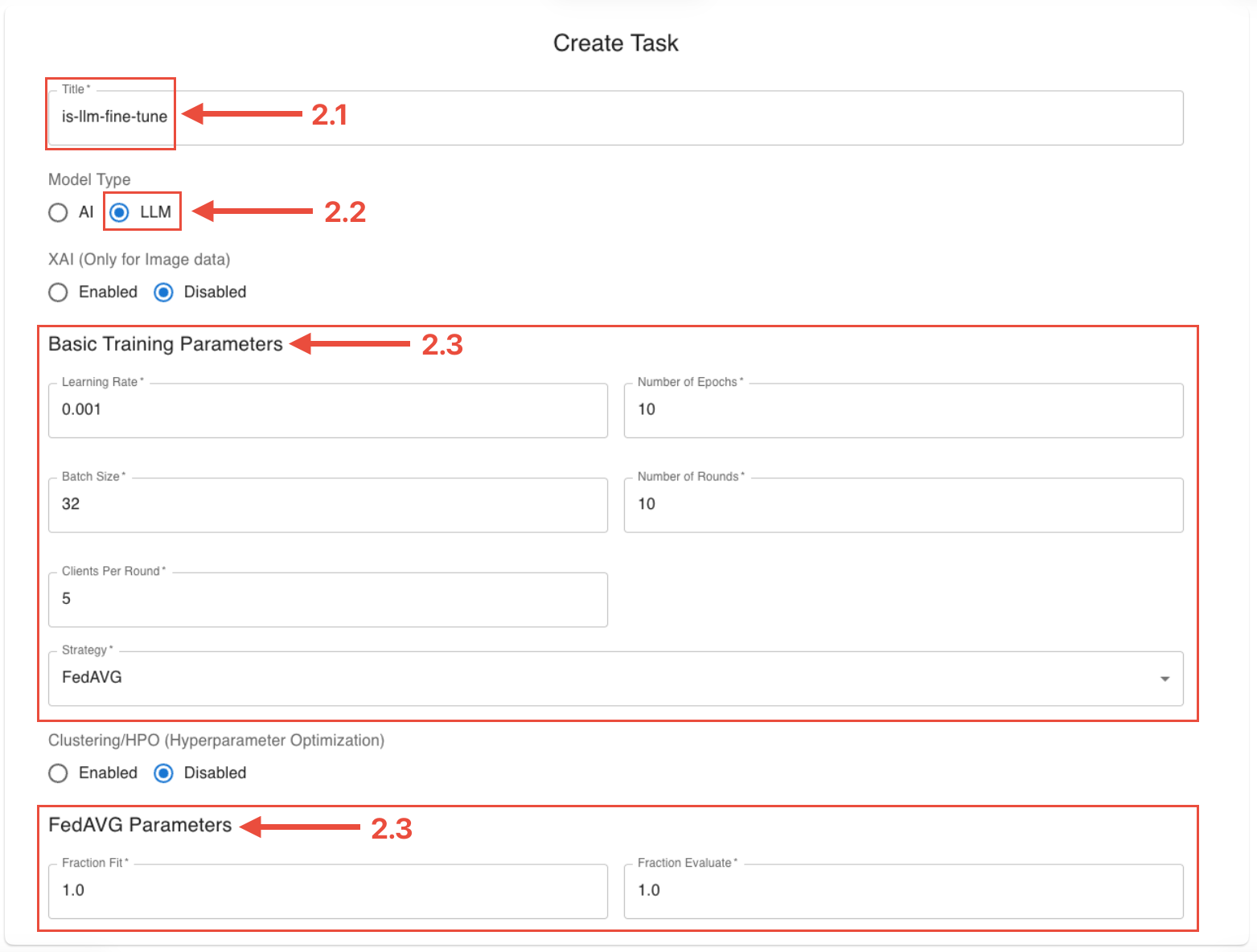The height and width of the screenshot is (952, 1257).
Task: Choose the LLM model type option
Action: [120, 212]
